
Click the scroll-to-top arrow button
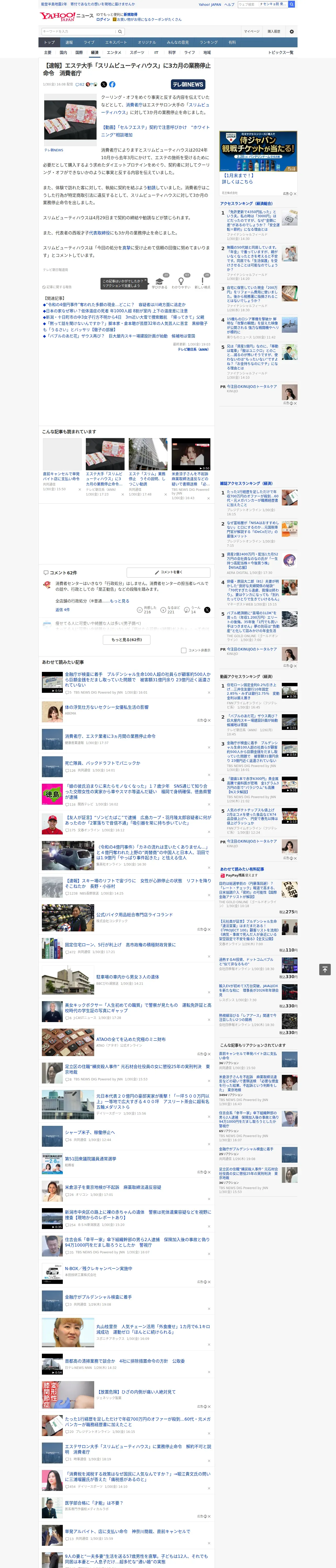point(325,969)
